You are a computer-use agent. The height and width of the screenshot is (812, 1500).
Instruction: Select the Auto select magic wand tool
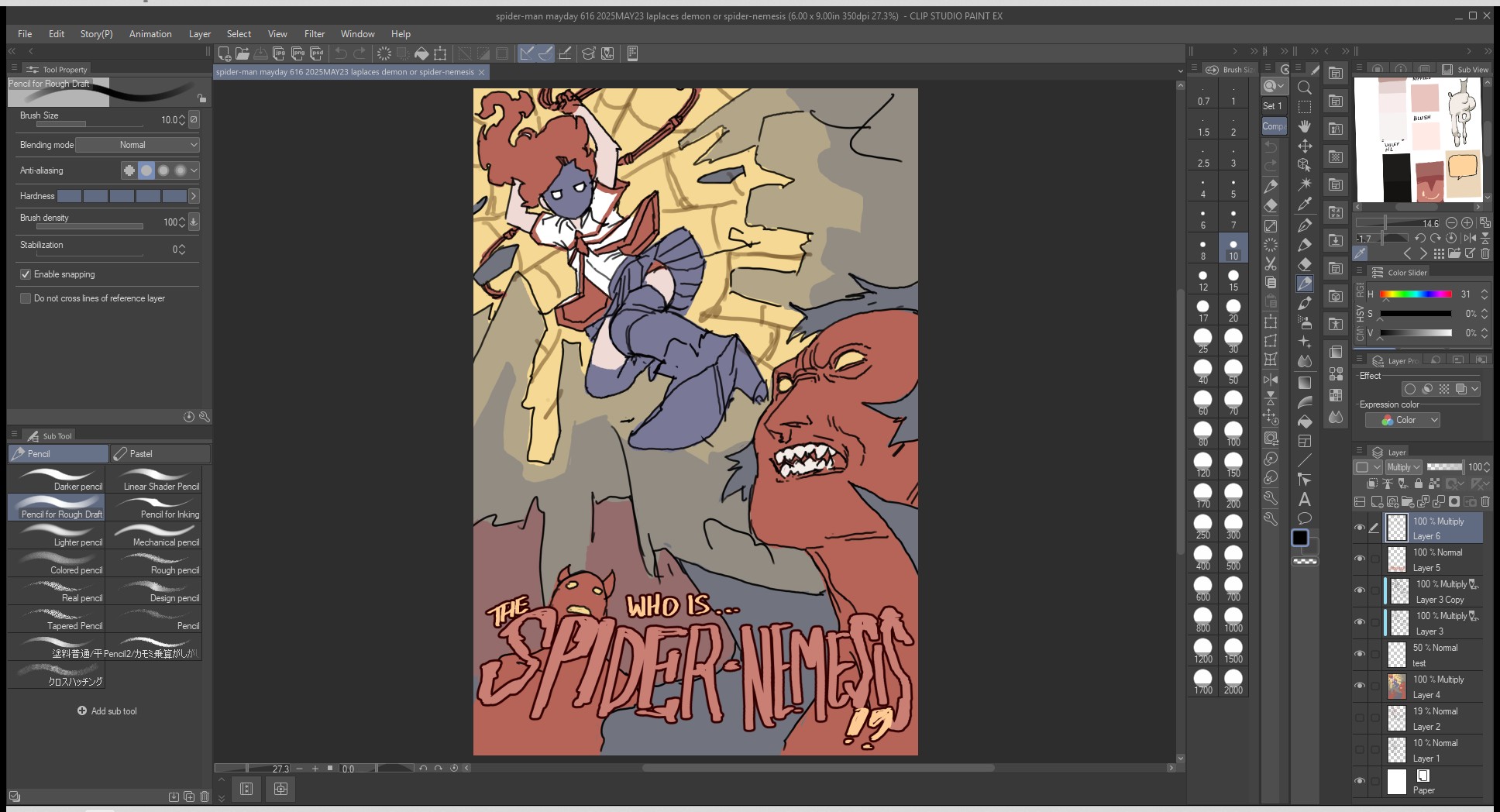(1305, 184)
